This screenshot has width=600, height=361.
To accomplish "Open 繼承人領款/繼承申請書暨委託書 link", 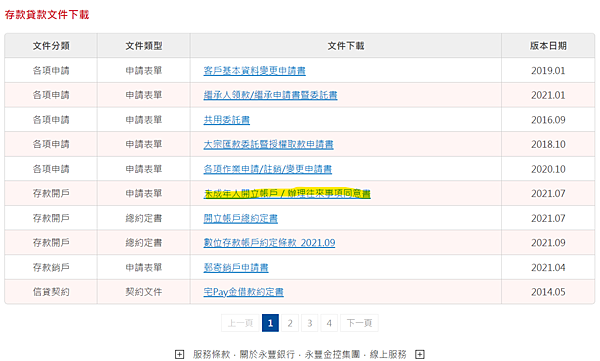I will click(x=270, y=95).
